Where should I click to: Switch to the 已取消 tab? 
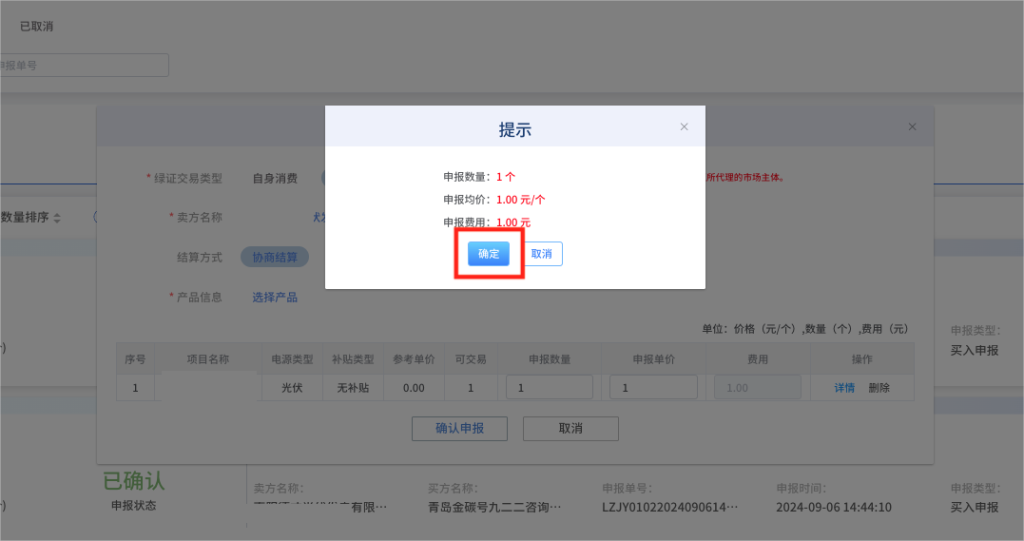tap(37, 26)
